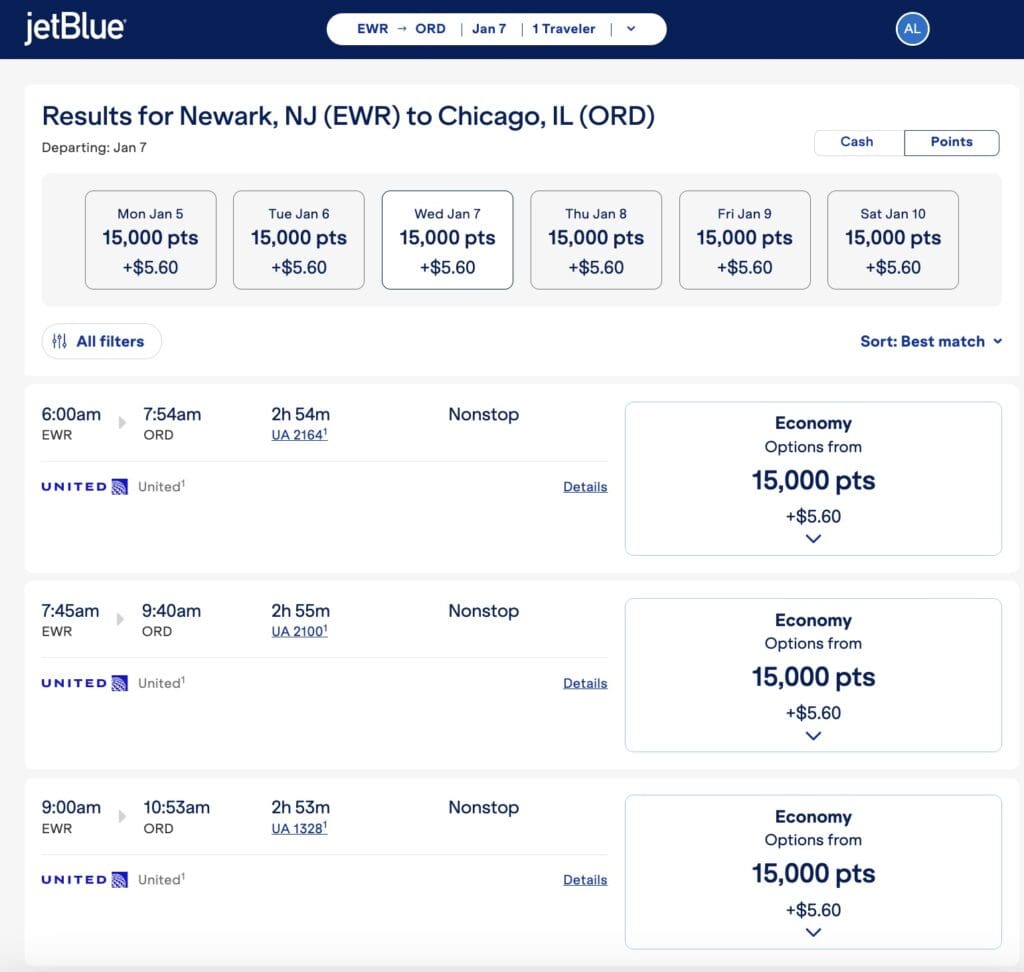Click United logo on 6:00am flight
Screen dimensions: 1024x972
(x=84, y=487)
